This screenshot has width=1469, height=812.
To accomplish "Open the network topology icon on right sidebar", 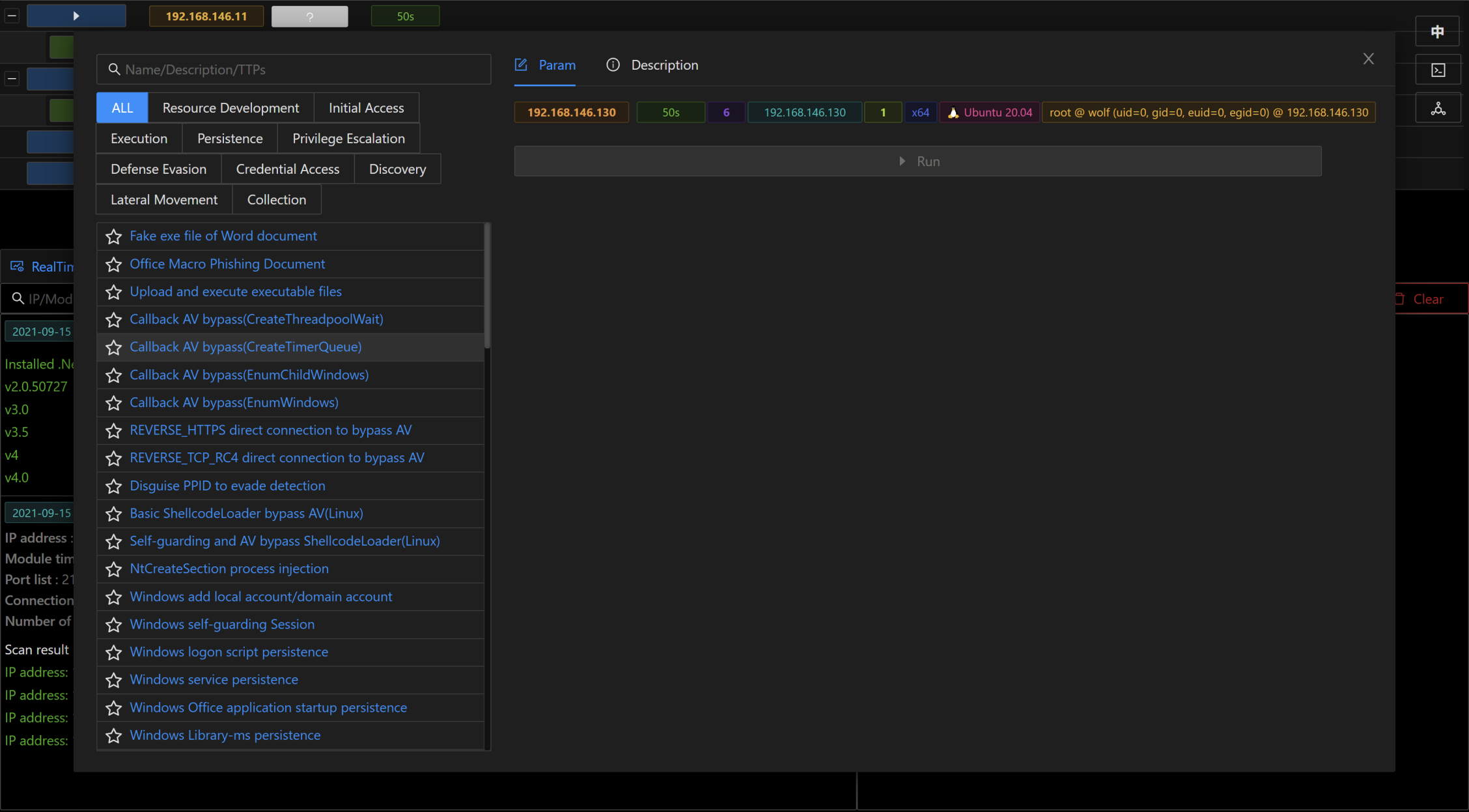I will pyautogui.click(x=1438, y=109).
